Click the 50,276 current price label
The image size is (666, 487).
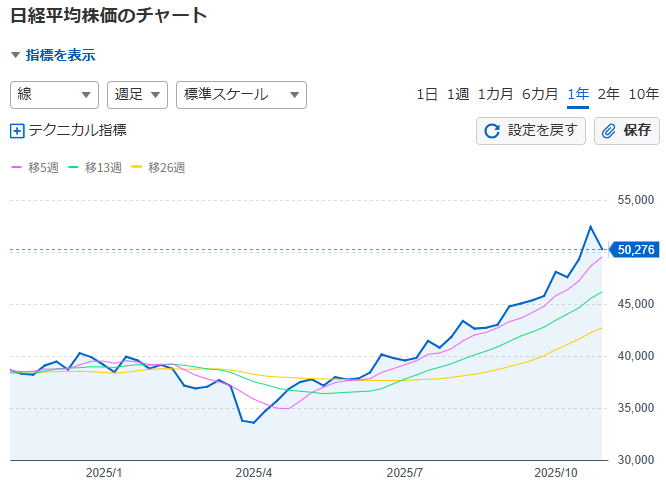[635, 250]
